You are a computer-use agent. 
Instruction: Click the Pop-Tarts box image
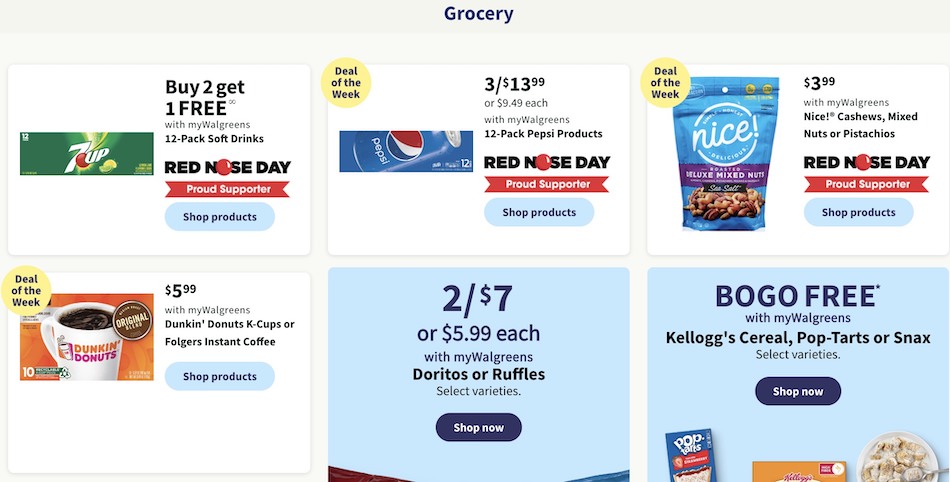click(689, 455)
